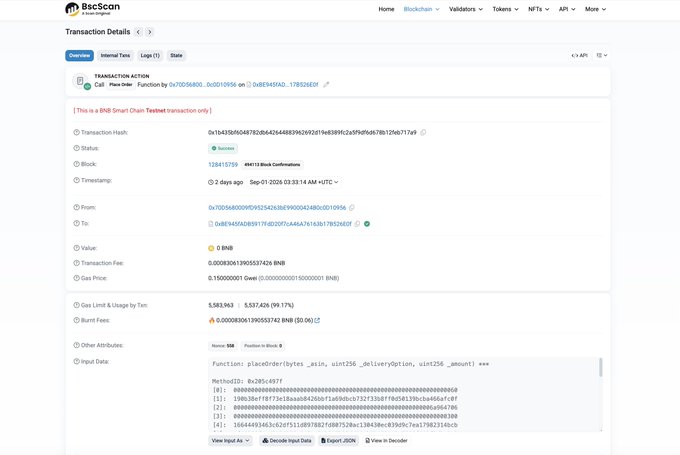Click help icon next to Block

coord(76,164)
